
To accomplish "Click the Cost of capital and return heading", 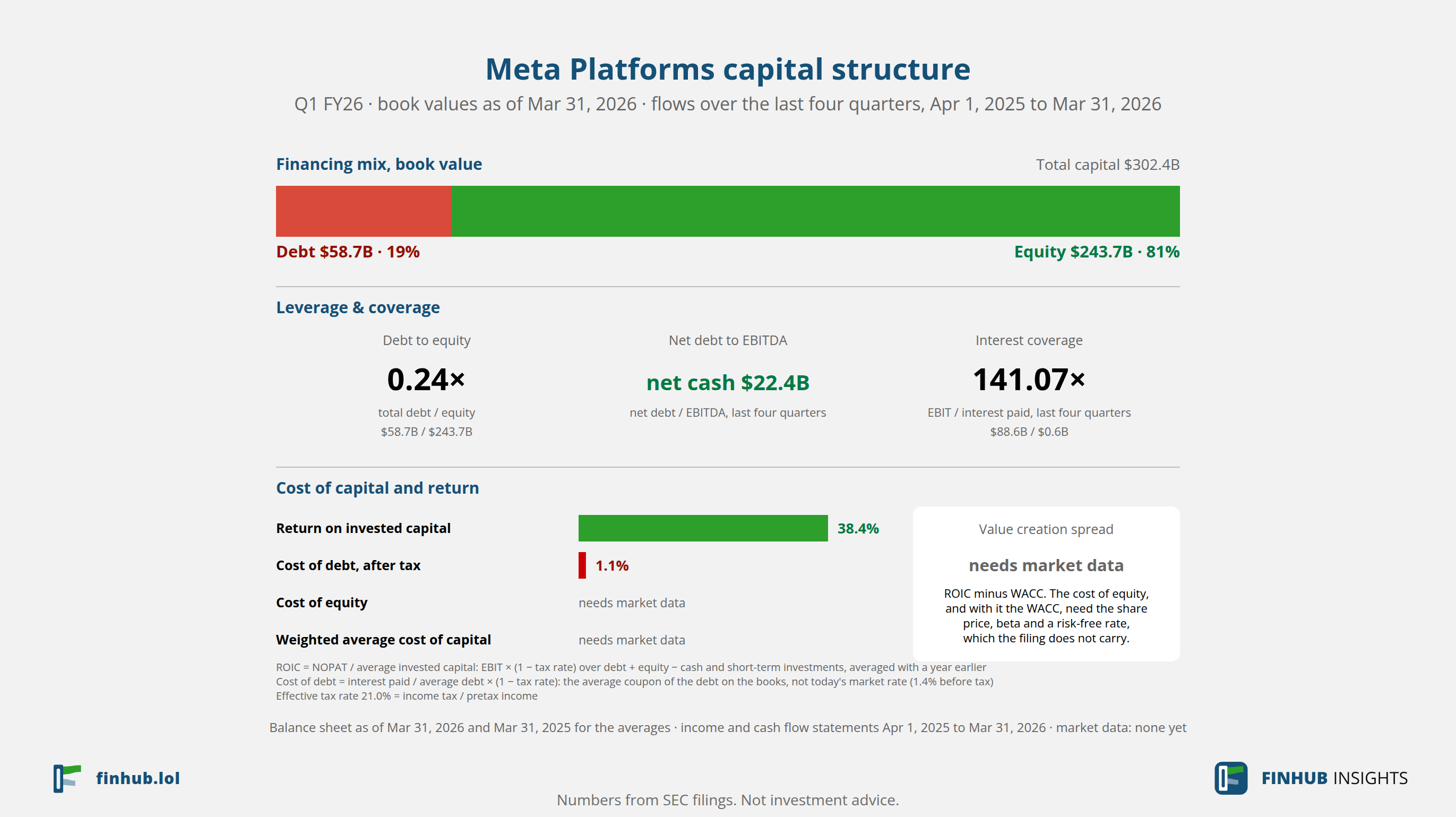I will click(377, 488).
